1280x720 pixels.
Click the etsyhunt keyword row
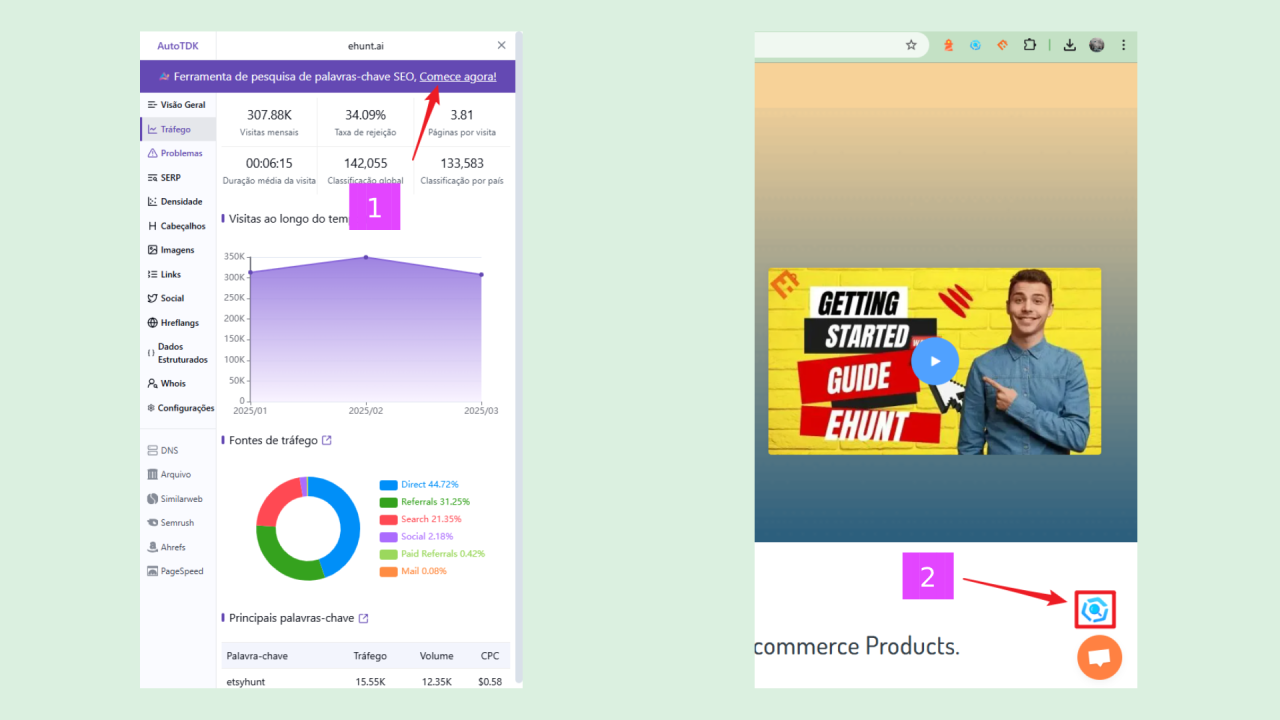[x=365, y=682]
